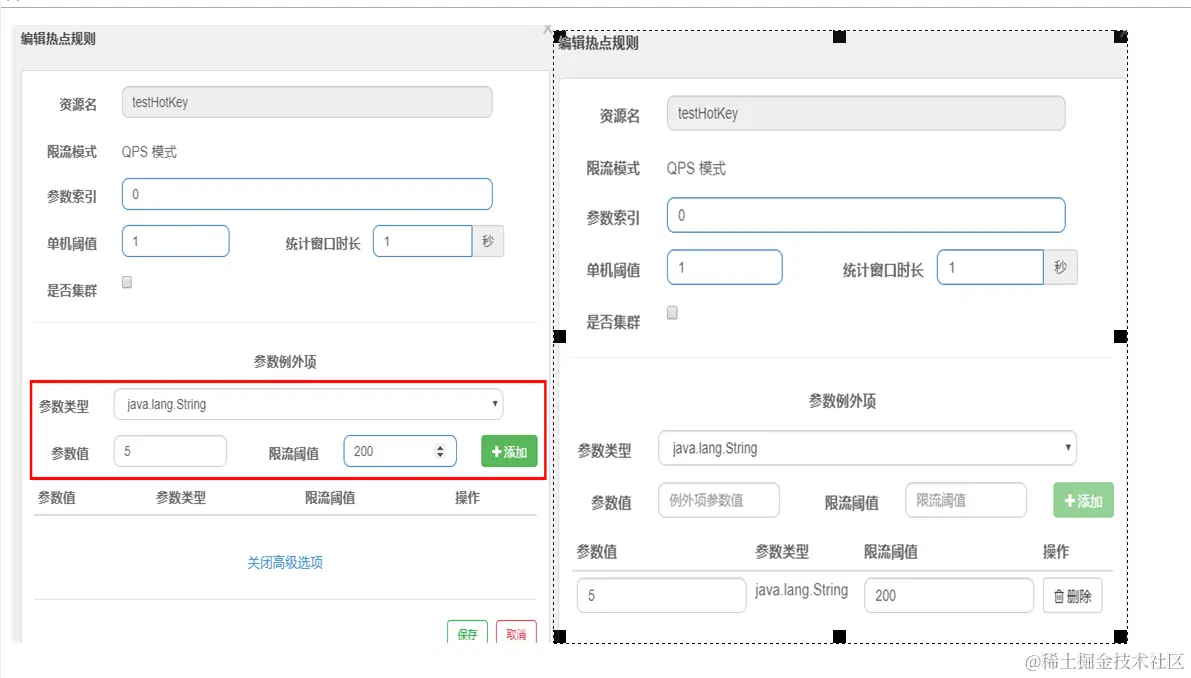1191x678 pixels.
Task: Open the java.lang.String dropdown in right dialog
Action: 867,448
